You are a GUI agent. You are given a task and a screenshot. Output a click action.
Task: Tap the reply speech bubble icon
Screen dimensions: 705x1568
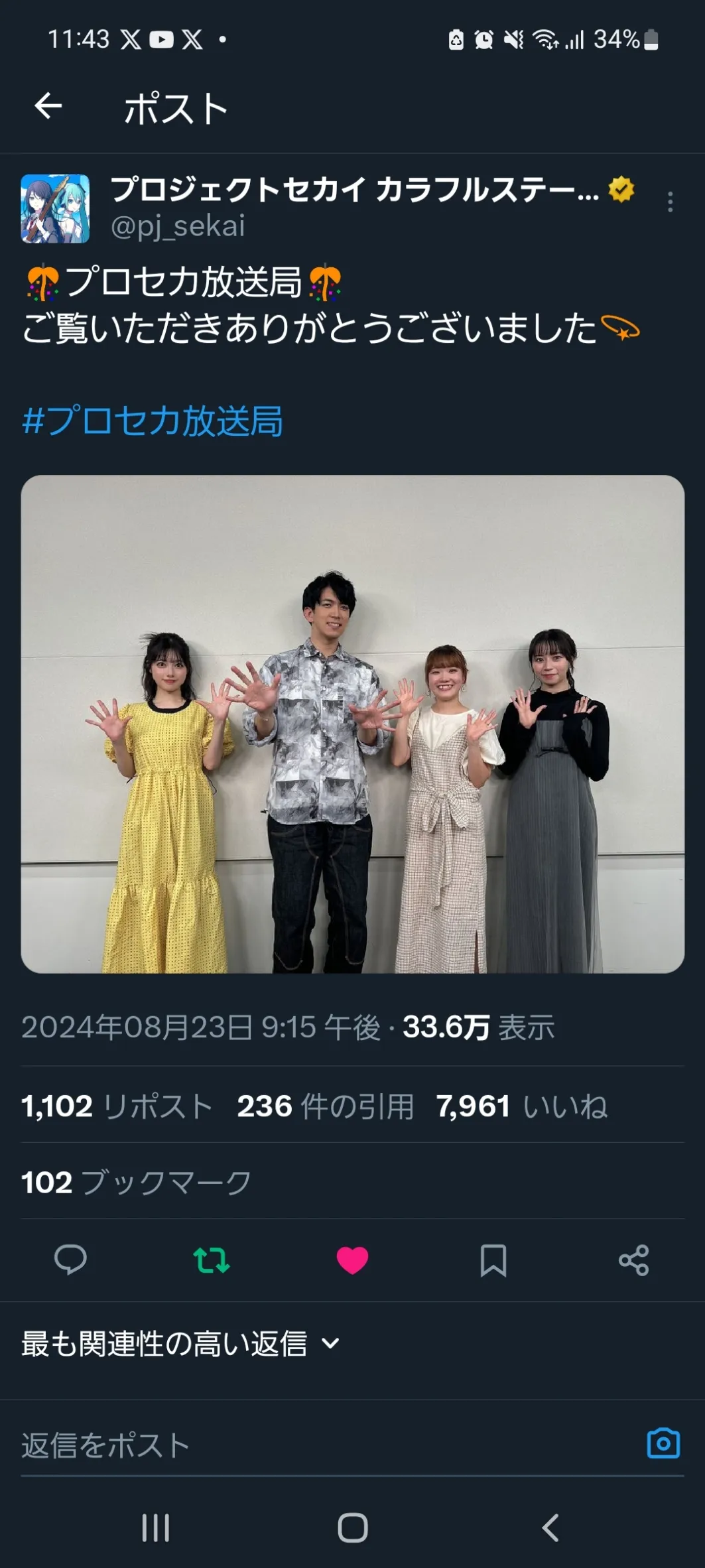click(x=70, y=1260)
